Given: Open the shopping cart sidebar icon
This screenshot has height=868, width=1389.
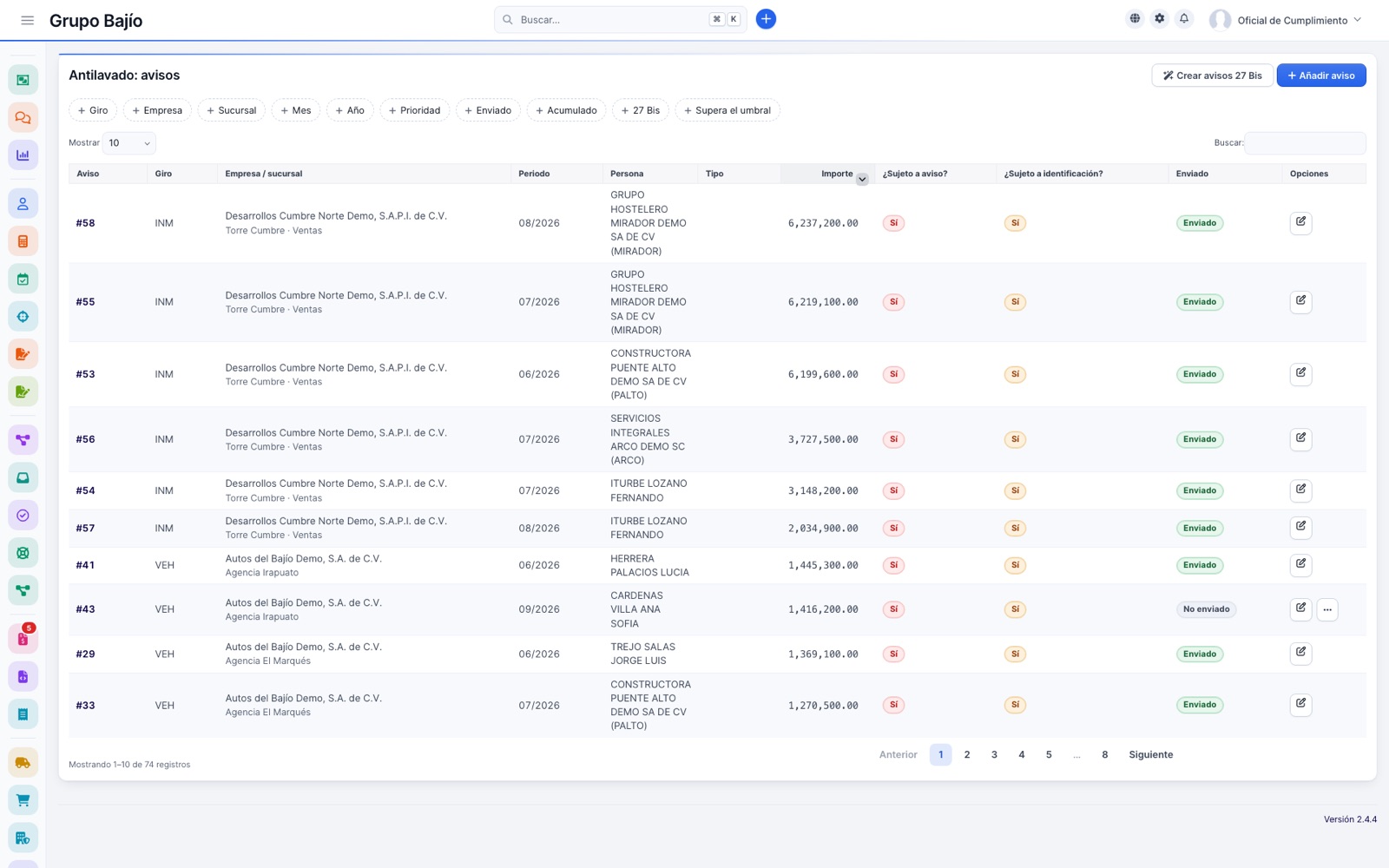Looking at the screenshot, I should point(23,800).
